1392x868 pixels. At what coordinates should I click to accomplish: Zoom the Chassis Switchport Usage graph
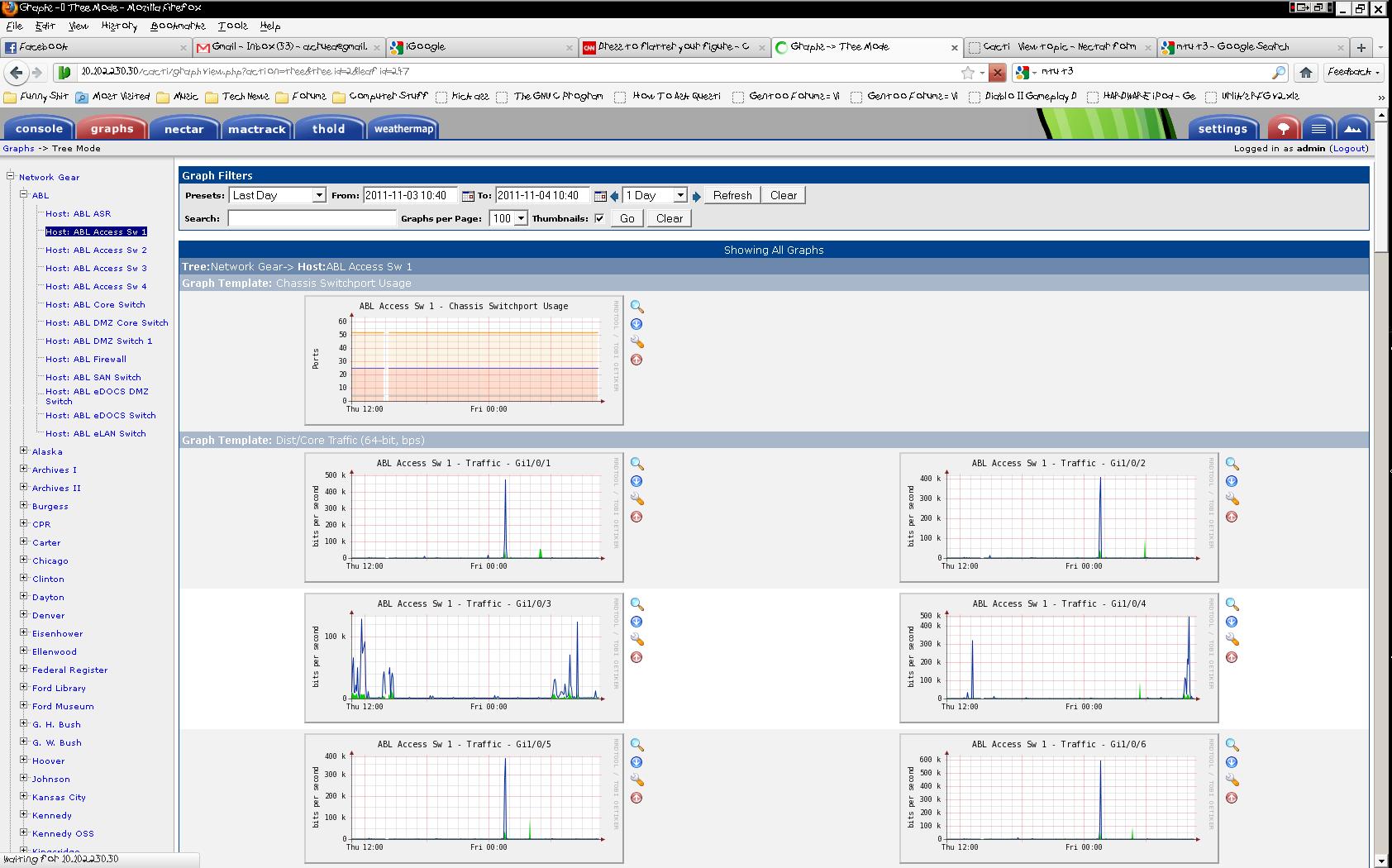coord(636,307)
